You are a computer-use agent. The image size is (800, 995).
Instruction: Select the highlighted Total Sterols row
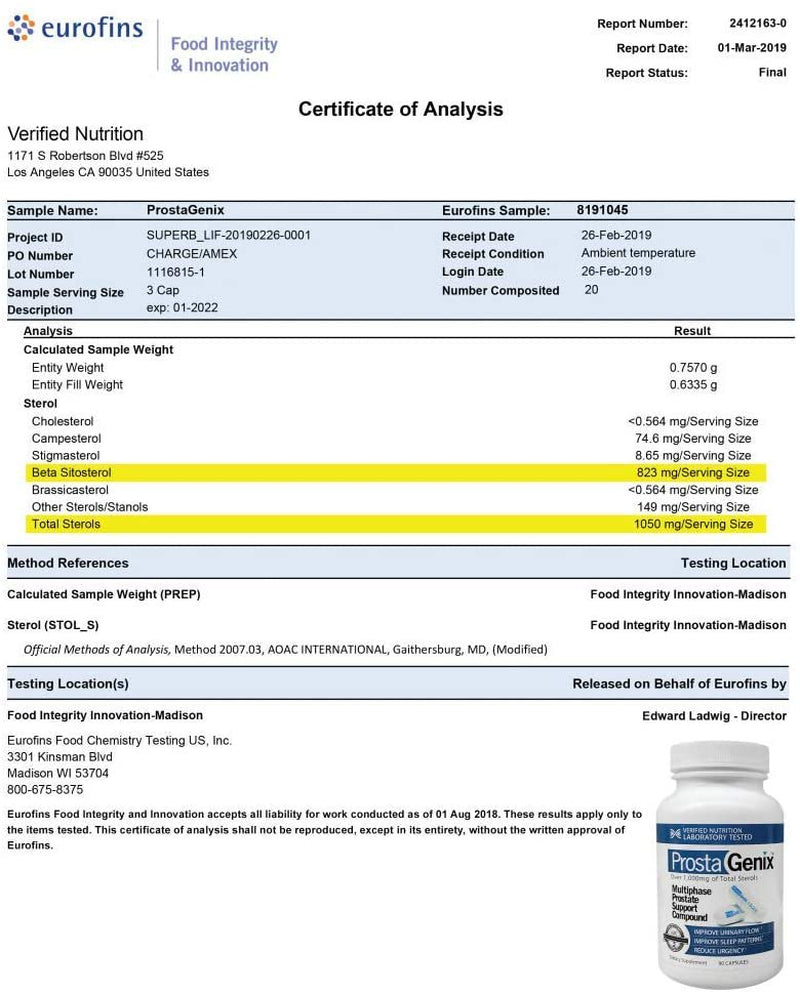pyautogui.click(x=395, y=523)
